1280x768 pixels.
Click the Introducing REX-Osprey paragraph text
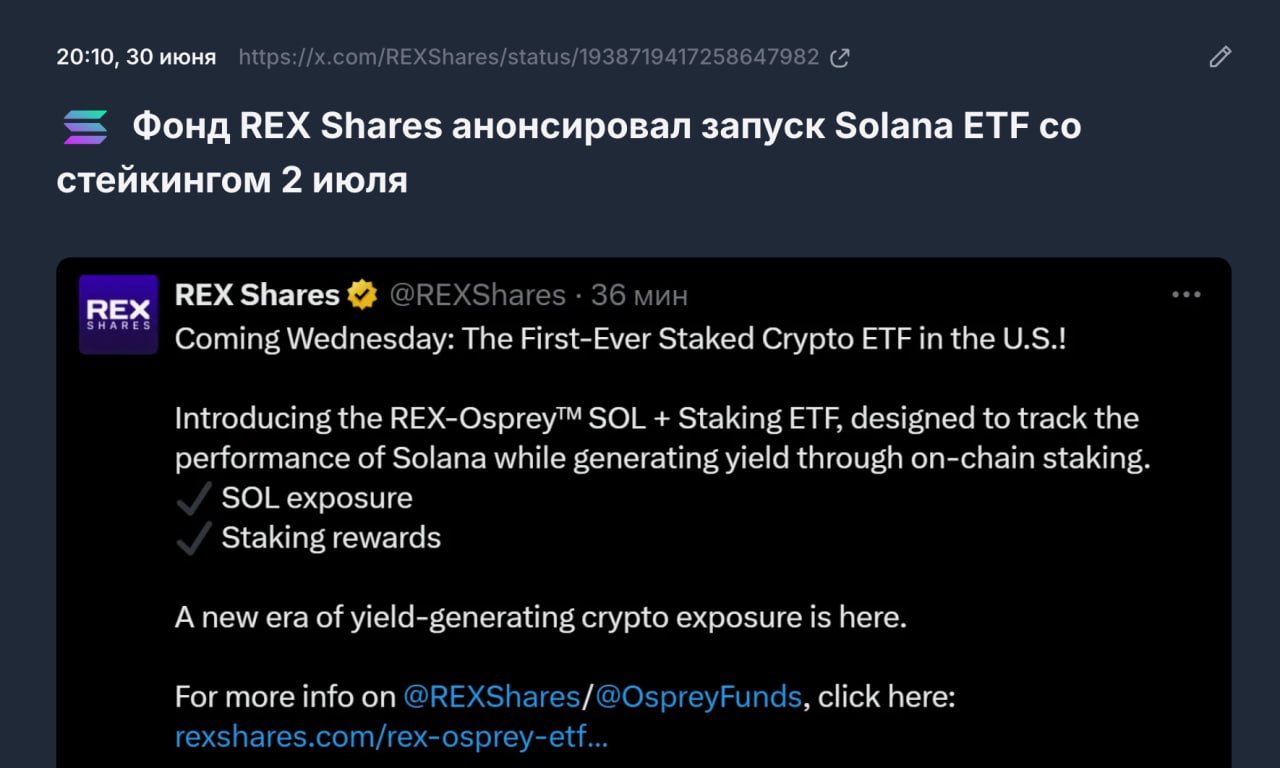tap(662, 438)
